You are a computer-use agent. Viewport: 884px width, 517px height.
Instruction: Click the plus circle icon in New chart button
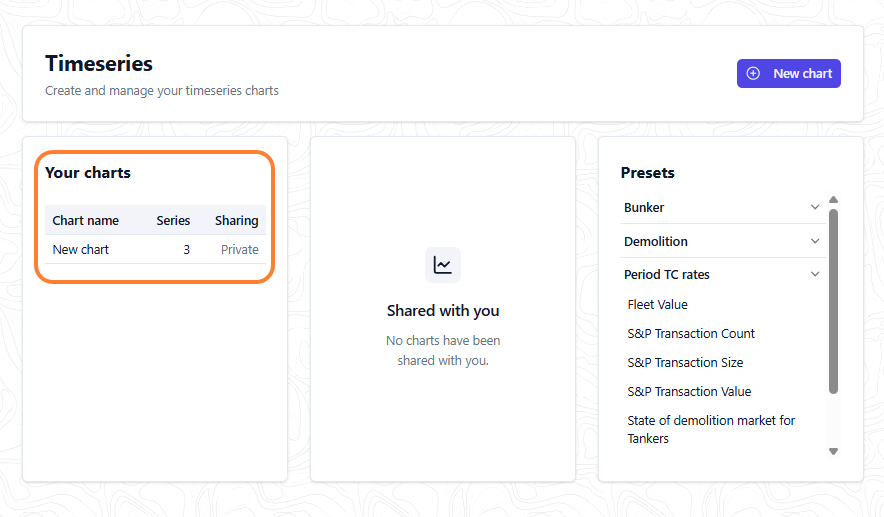tap(753, 73)
